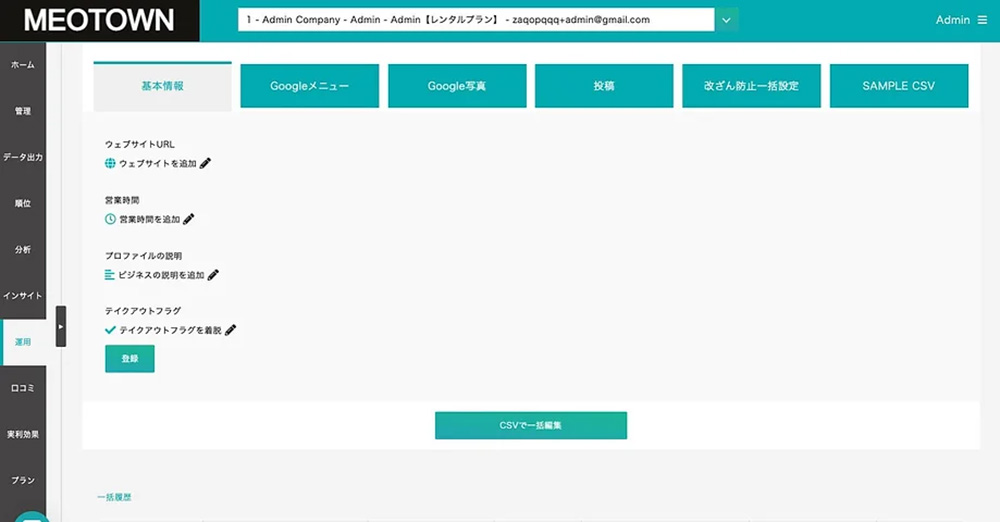The image size is (1000, 522).
Task: Switch to the Googleメニュー tab
Action: [309, 86]
